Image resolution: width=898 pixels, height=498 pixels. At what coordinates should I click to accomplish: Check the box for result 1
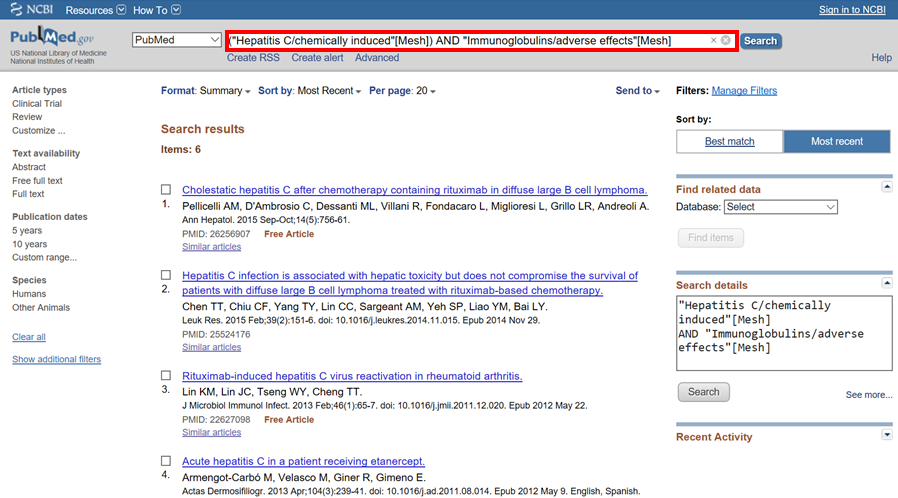click(166, 189)
